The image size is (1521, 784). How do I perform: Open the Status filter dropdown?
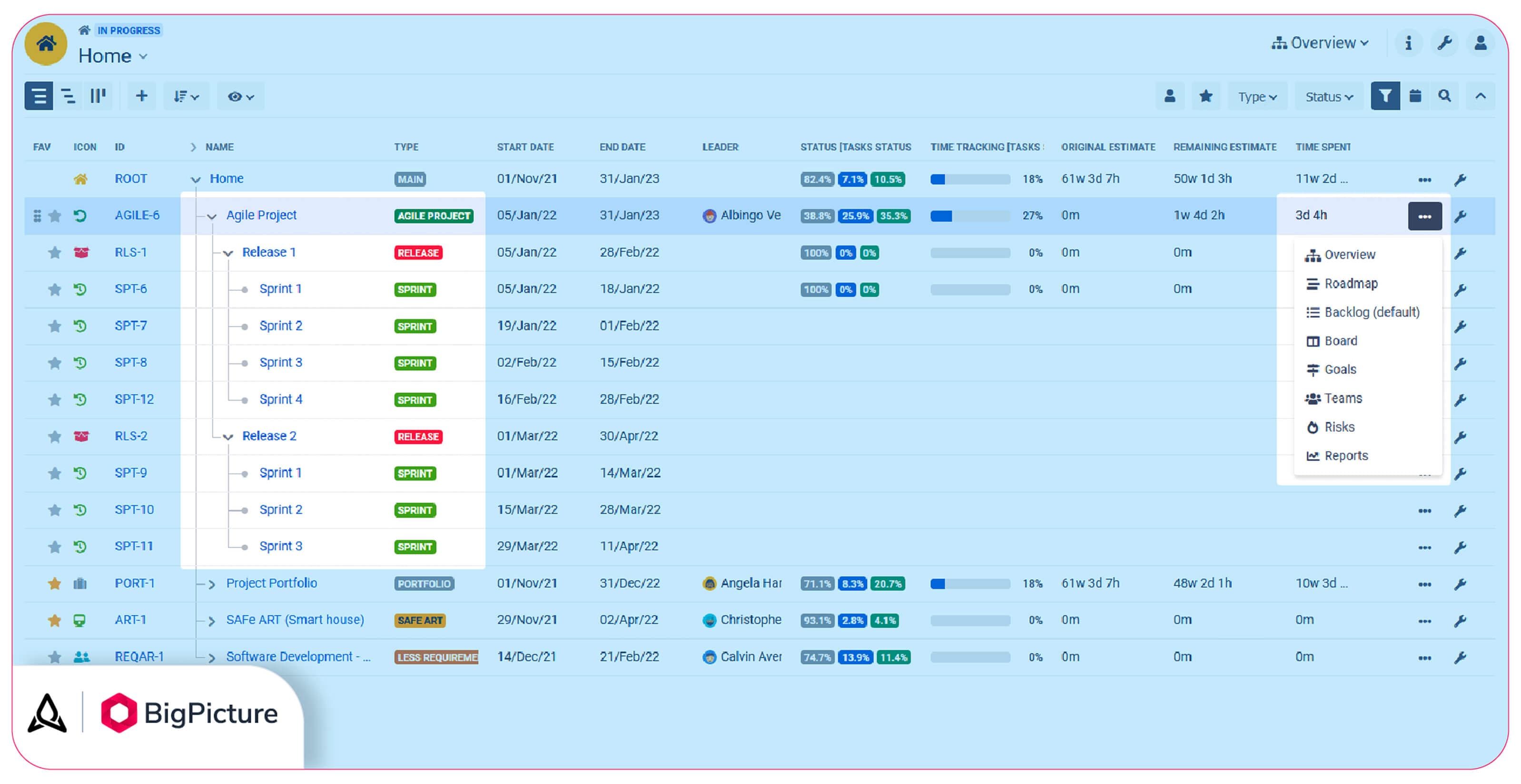[x=1329, y=96]
